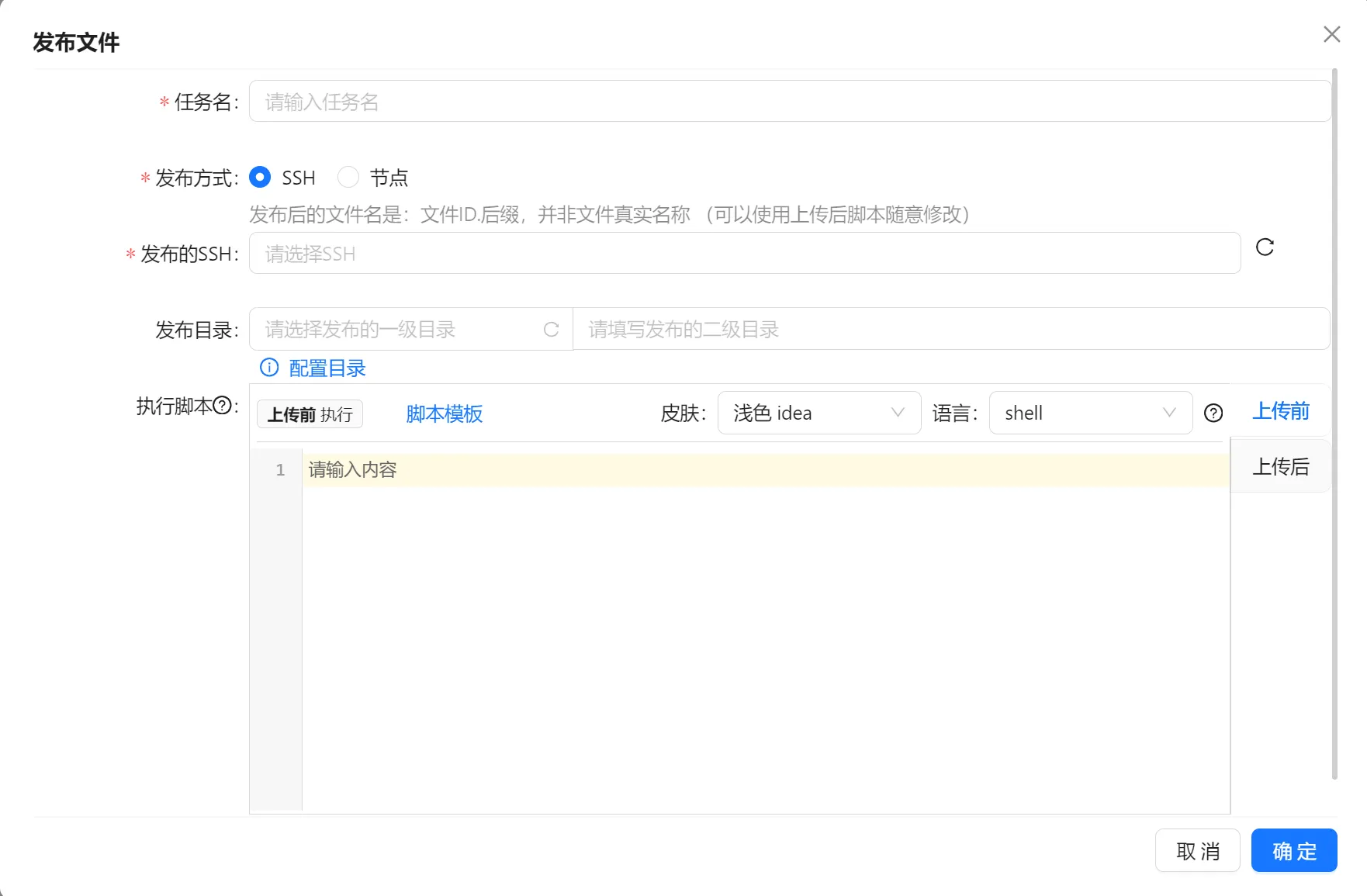The image size is (1367, 896).
Task: Close the 发布文件 dialog with X icon
Action: tap(1331, 34)
